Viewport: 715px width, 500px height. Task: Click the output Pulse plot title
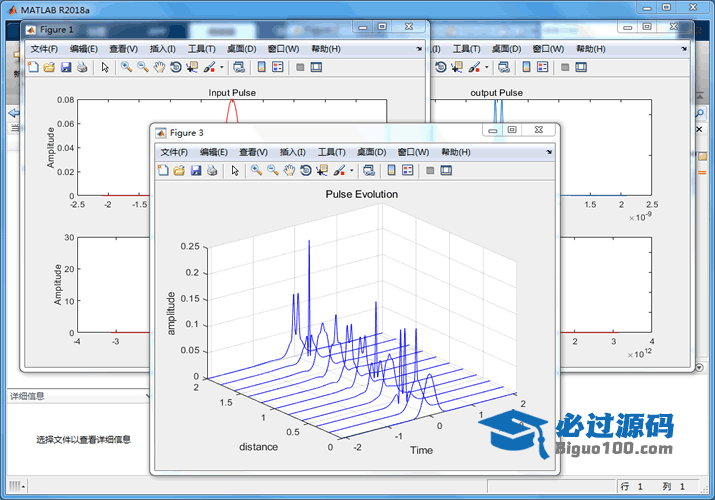coord(497,93)
